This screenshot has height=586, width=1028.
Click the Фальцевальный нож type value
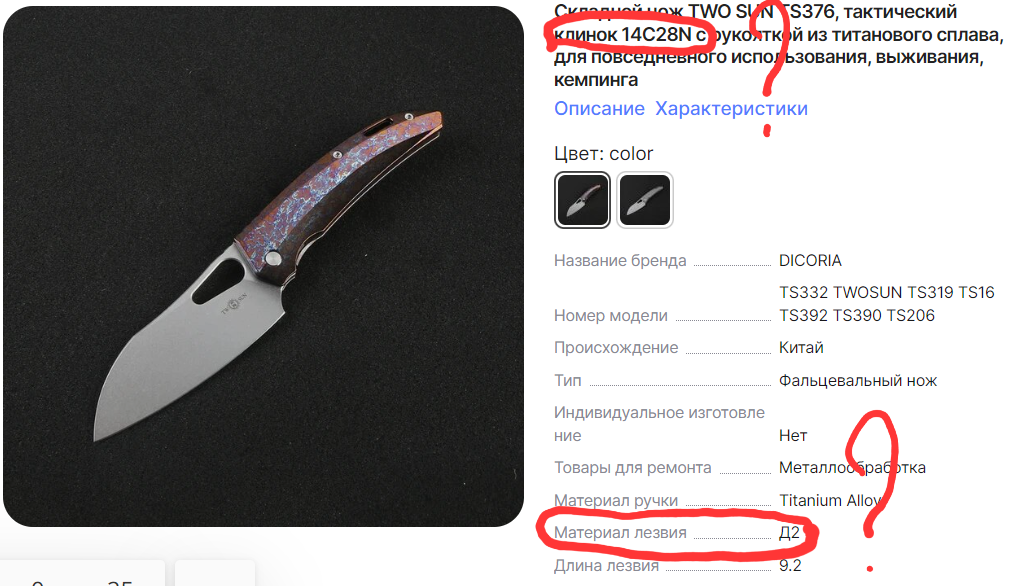pyautogui.click(x=858, y=381)
